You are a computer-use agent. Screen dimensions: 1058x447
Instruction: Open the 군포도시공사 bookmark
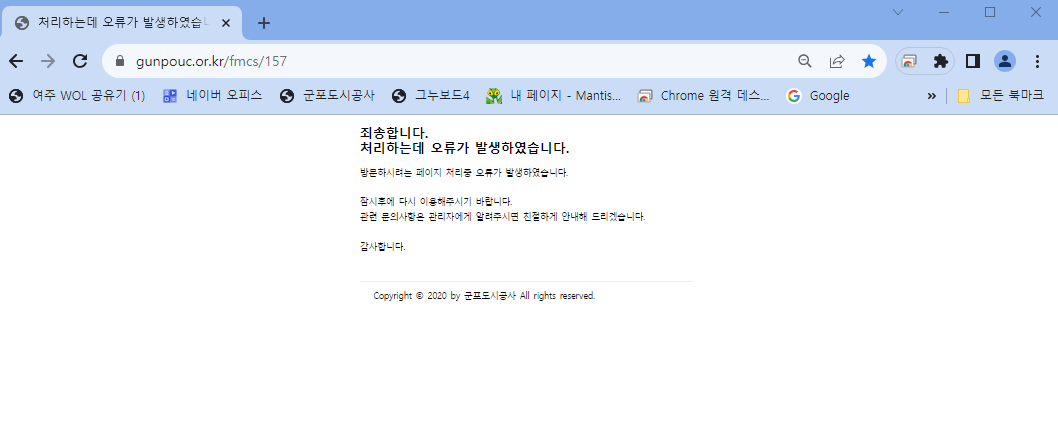tap(328, 96)
